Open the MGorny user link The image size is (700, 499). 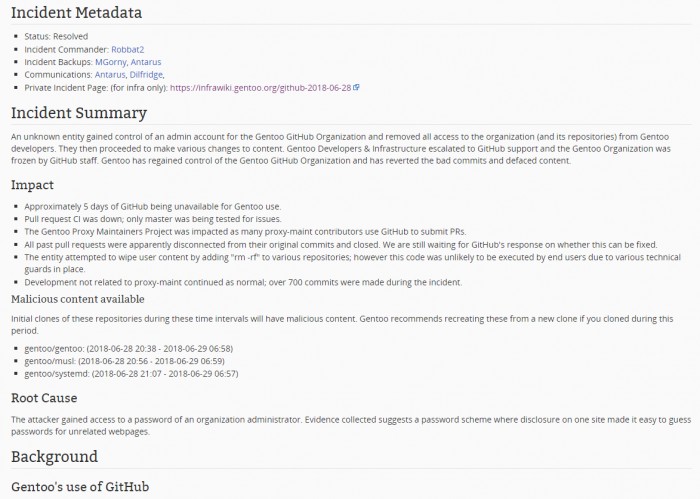125,61
